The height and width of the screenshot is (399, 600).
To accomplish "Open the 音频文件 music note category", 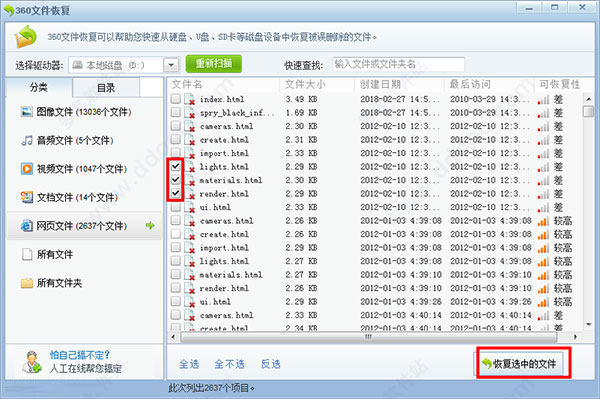I will click(x=27, y=140).
